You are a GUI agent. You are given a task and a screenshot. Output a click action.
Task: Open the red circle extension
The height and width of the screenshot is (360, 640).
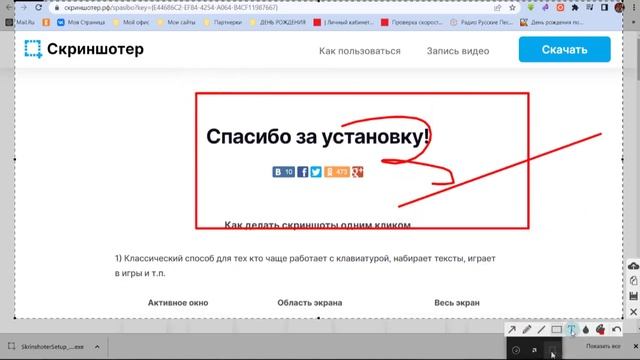(560, 8)
